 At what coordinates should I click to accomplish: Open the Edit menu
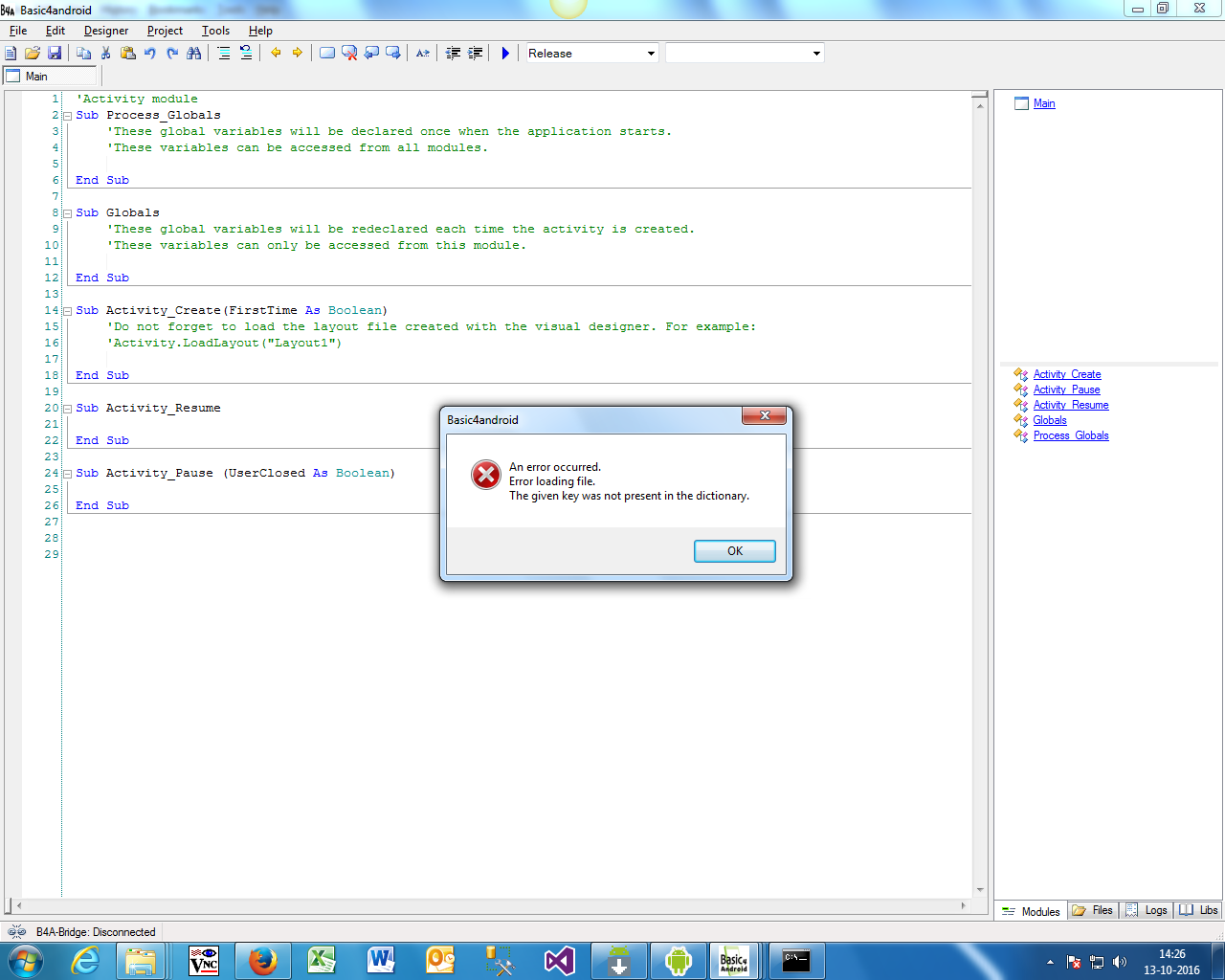pos(56,31)
